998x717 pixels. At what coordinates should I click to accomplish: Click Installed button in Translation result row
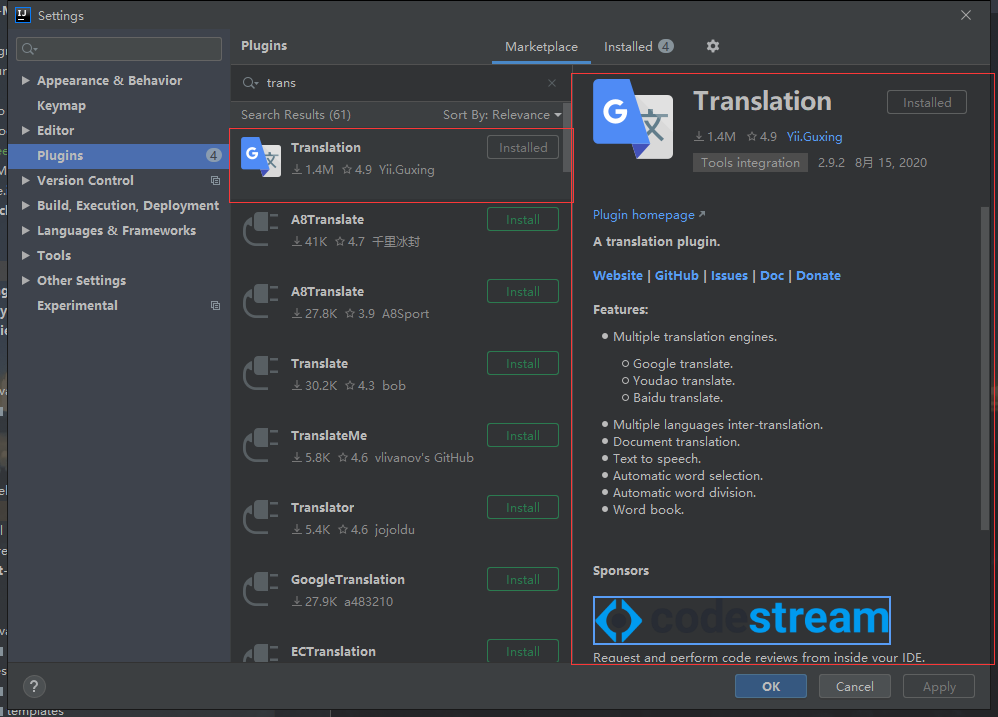click(523, 148)
